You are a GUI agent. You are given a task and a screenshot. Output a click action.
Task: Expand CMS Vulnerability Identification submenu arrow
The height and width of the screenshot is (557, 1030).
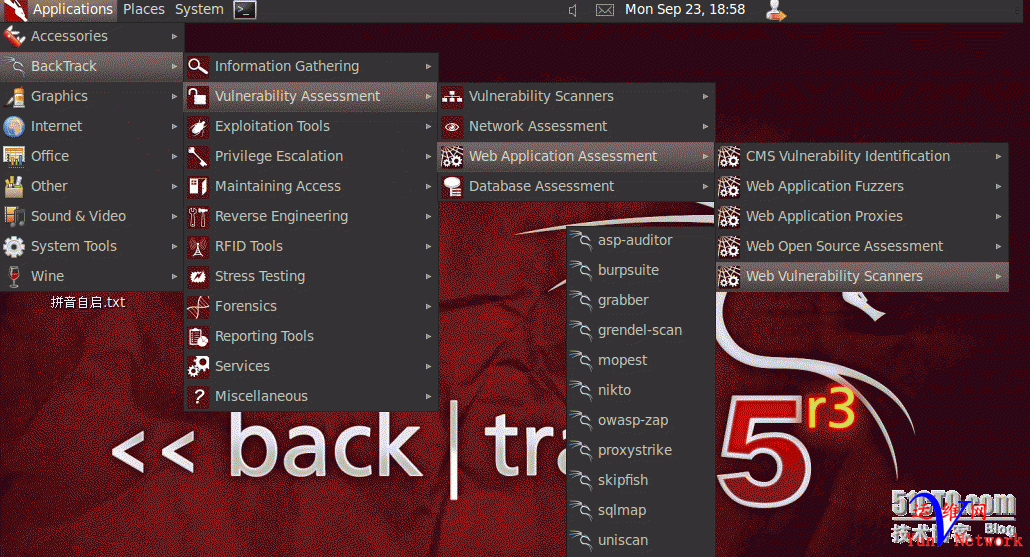[998, 156]
